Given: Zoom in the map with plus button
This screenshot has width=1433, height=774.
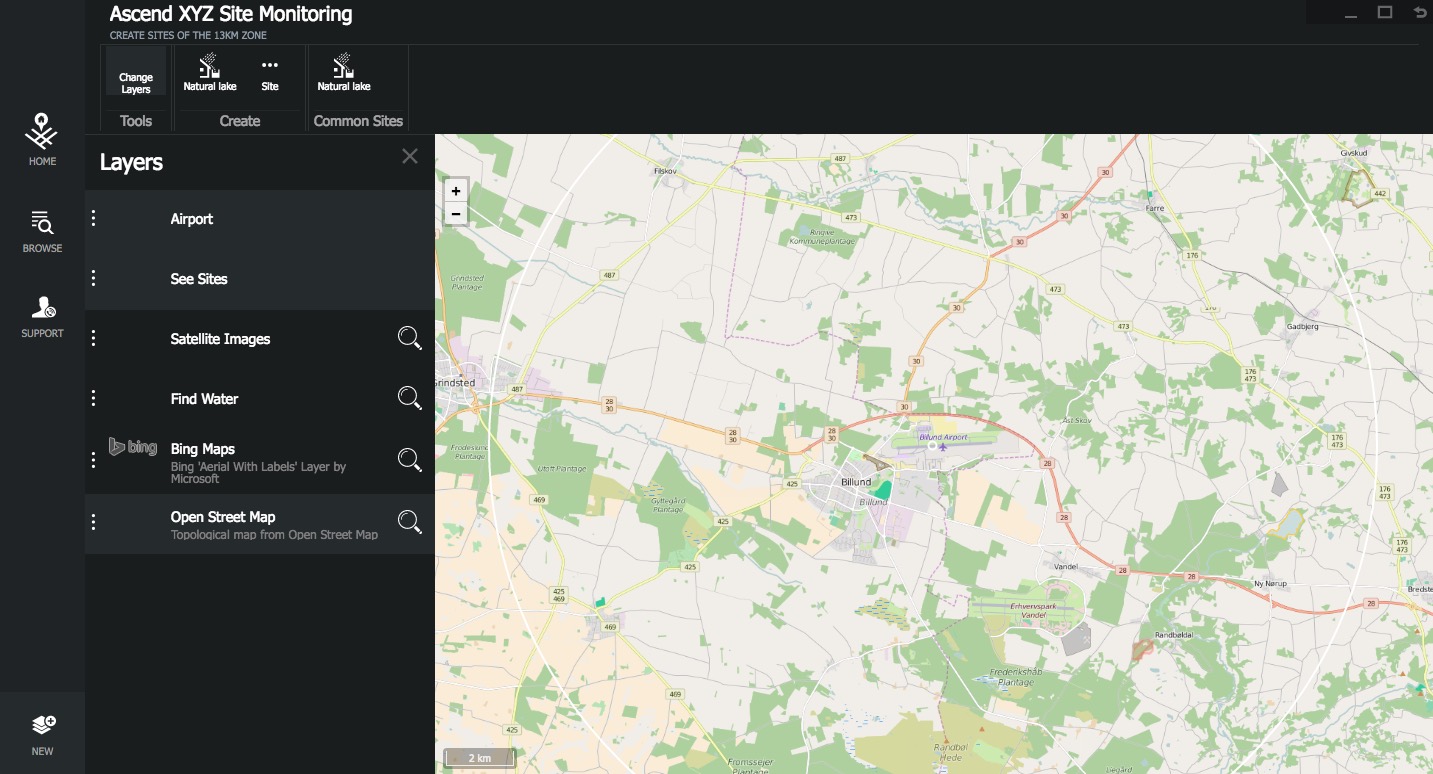Looking at the screenshot, I should tap(456, 191).
